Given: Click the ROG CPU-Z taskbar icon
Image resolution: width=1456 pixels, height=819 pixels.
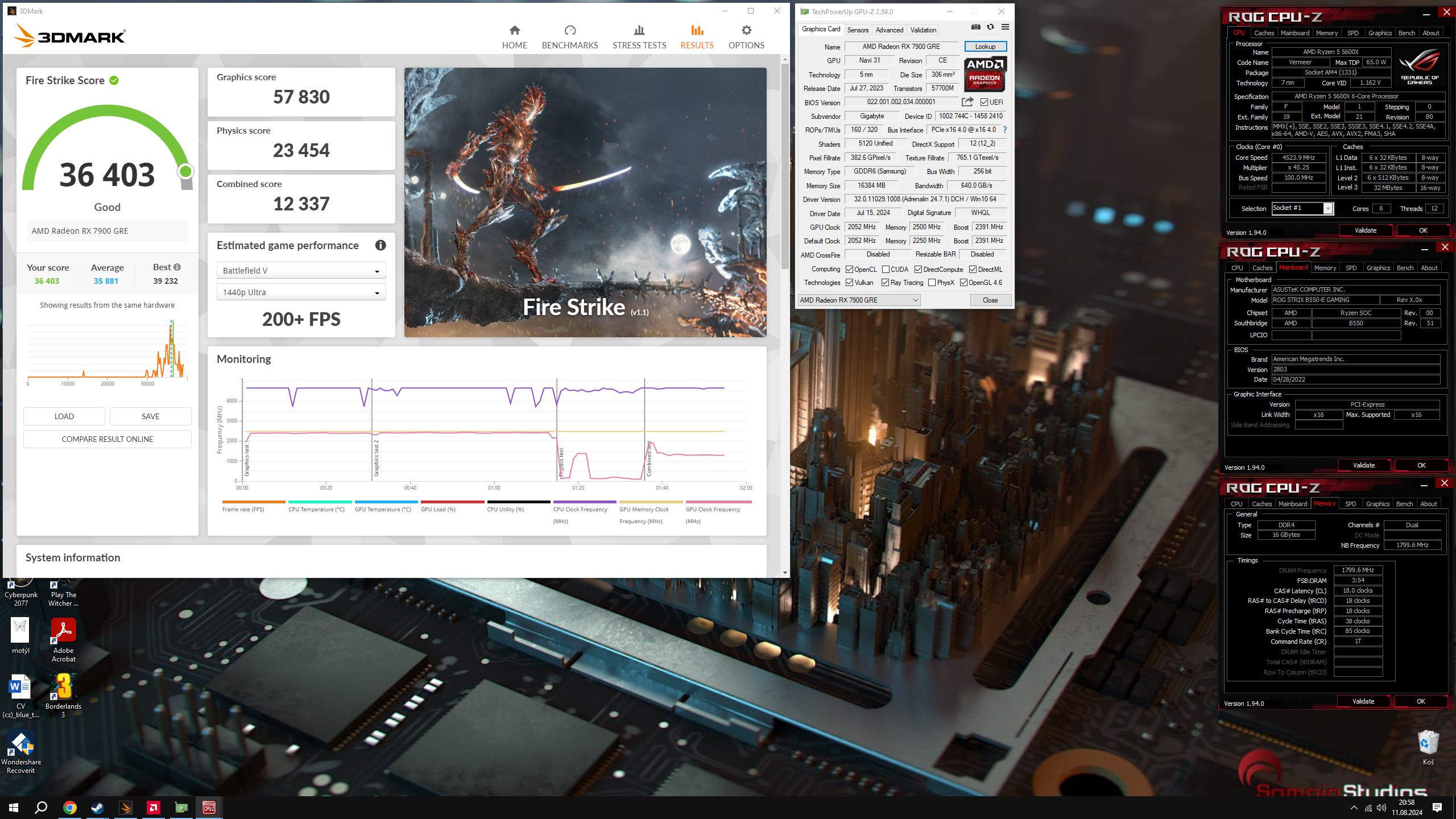Looking at the screenshot, I should (x=209, y=808).
